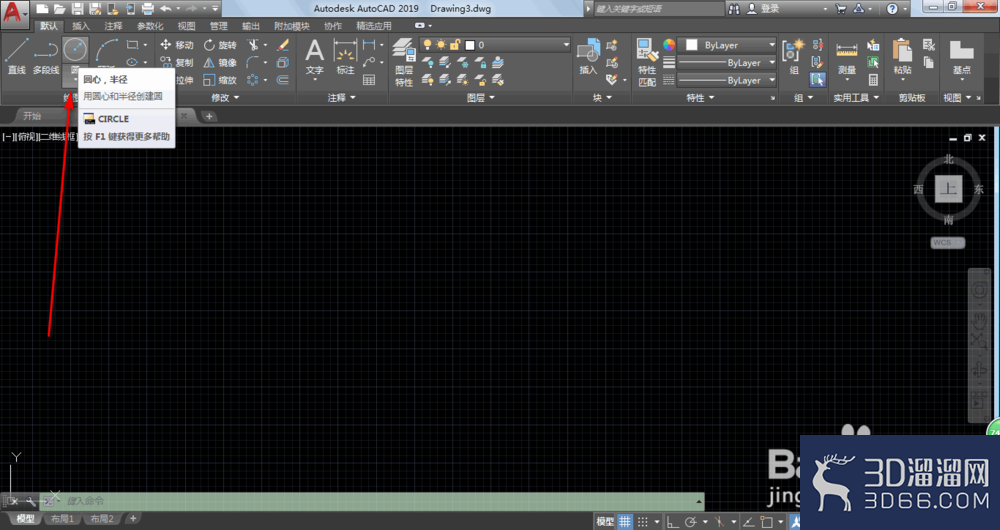Click the Dimension (标注) tool
The height and width of the screenshot is (530, 1000).
coord(345,56)
